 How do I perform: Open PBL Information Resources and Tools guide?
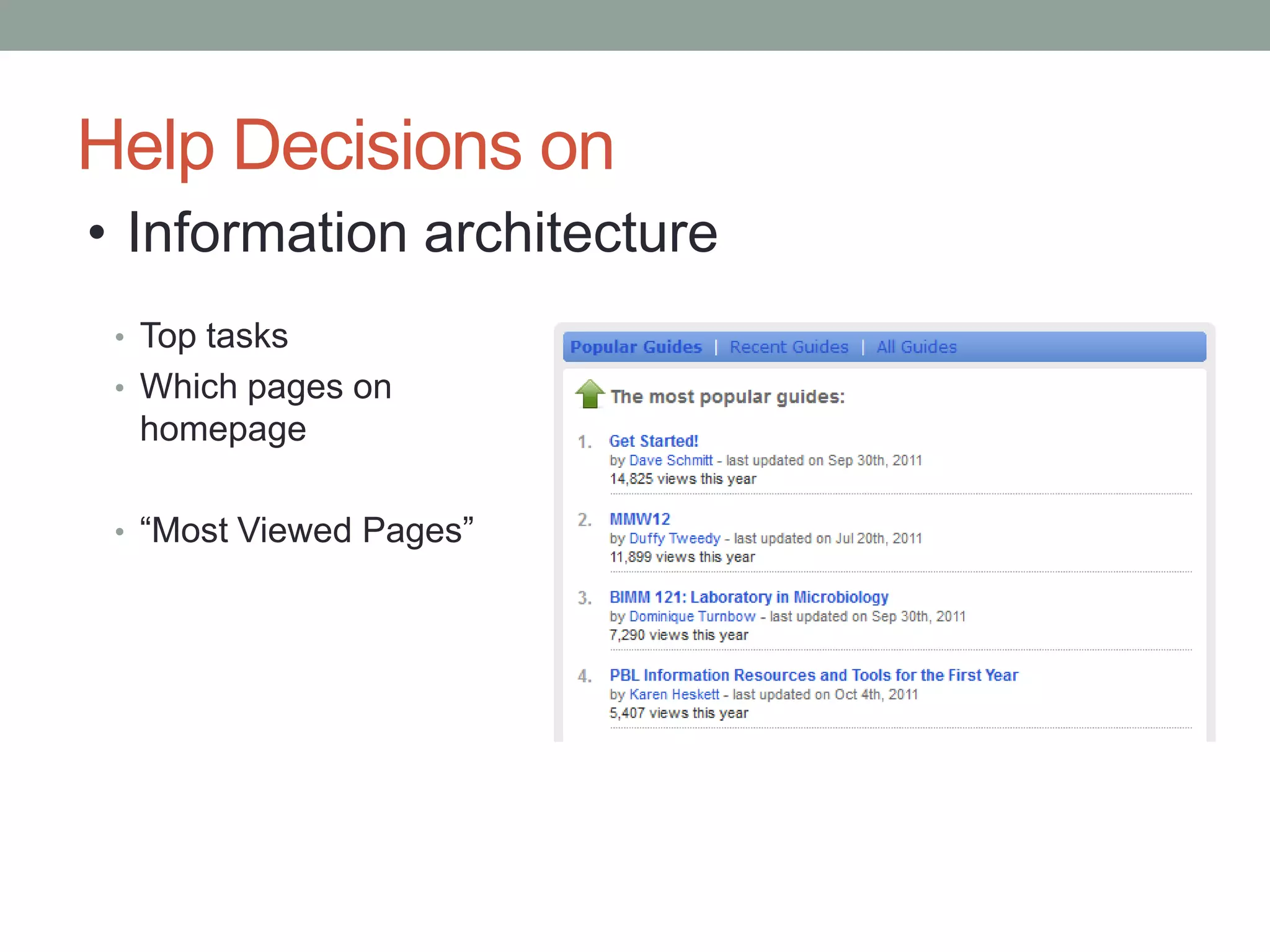(814, 676)
